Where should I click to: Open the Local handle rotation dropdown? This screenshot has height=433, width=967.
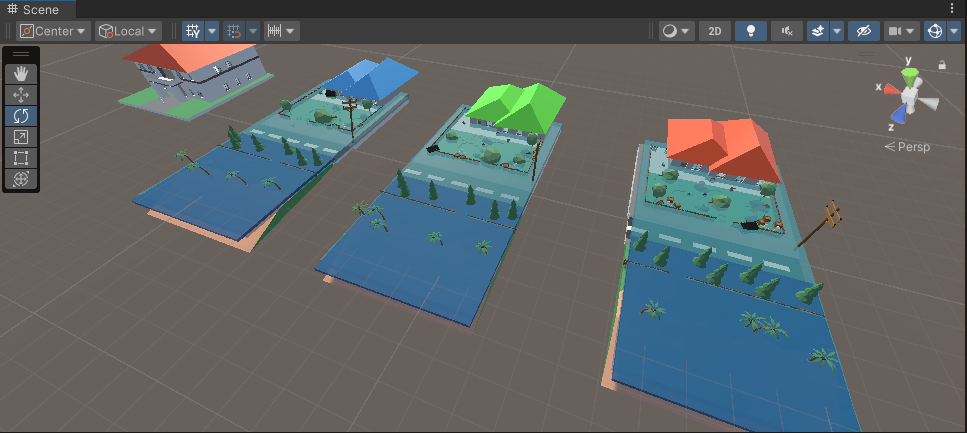[x=128, y=31]
